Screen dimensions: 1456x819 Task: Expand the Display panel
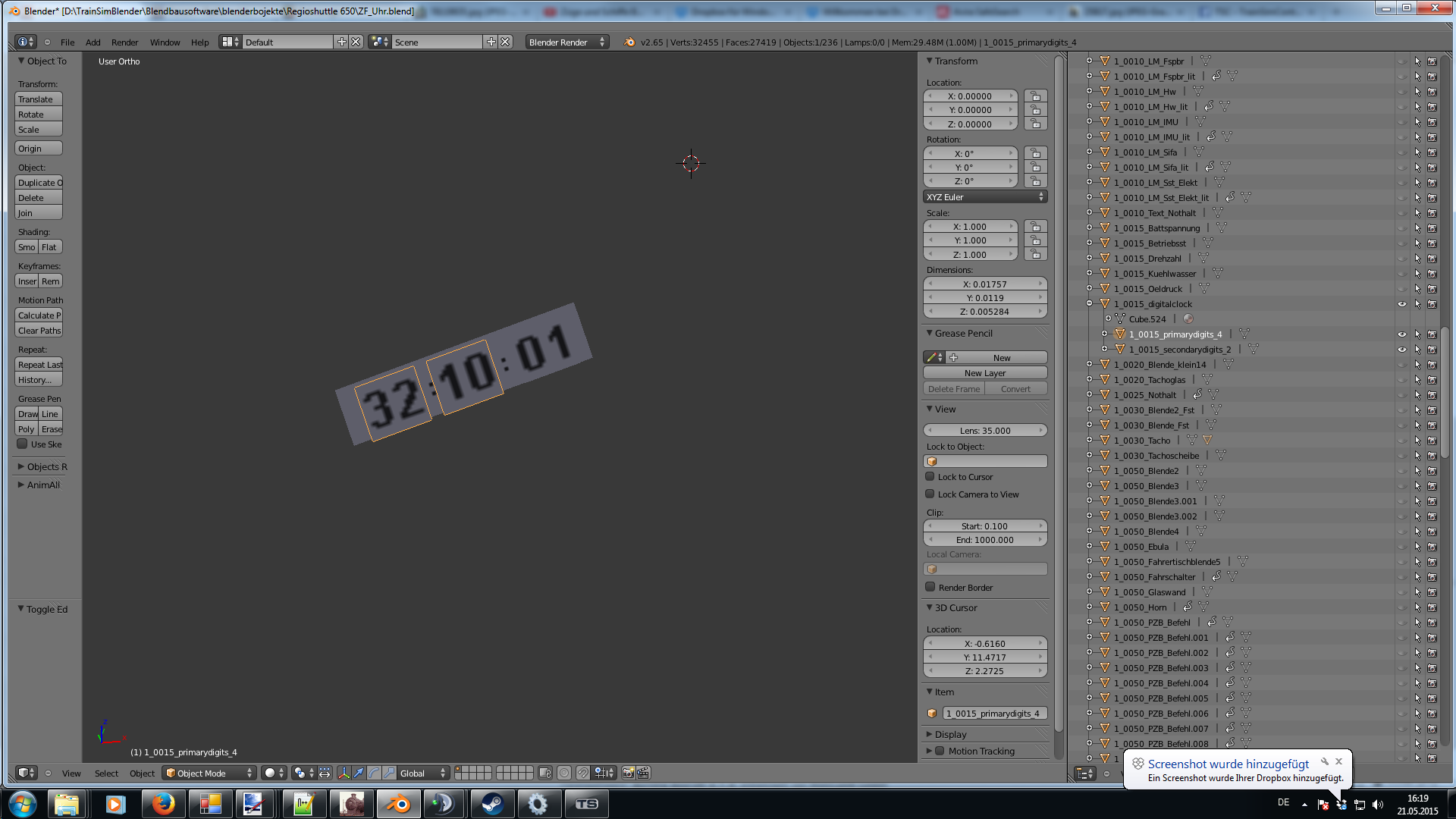[x=950, y=734]
